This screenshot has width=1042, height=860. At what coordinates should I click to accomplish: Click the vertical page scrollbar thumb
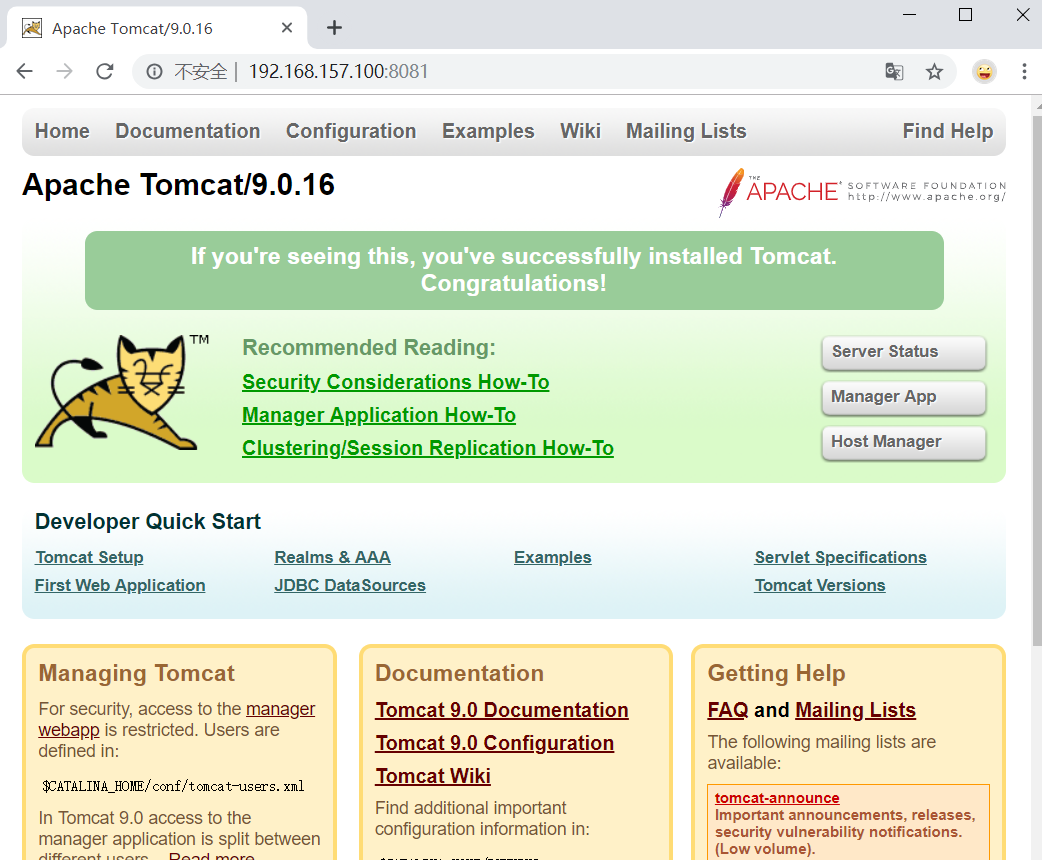coord(1037,379)
